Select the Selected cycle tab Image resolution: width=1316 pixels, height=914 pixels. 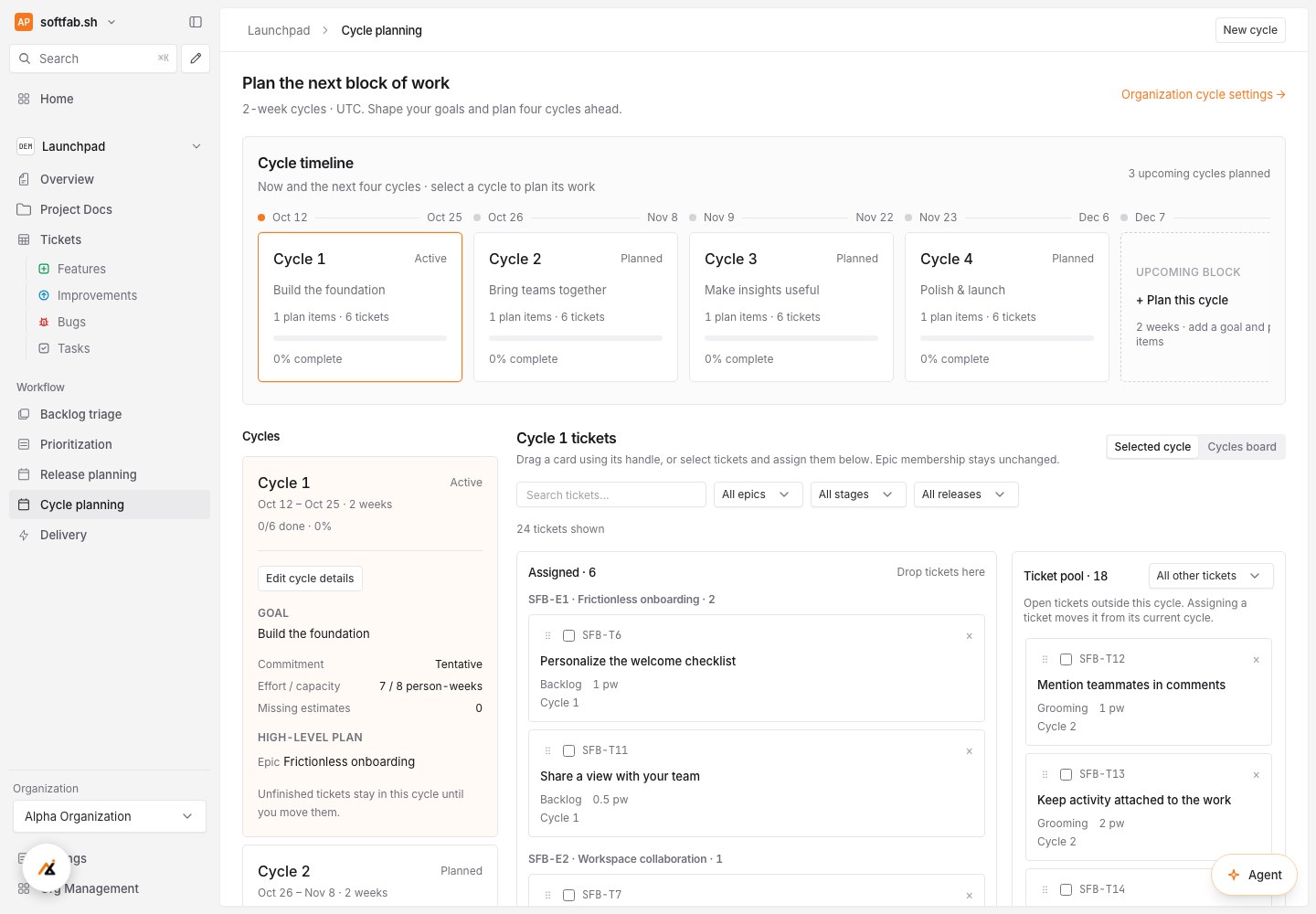pyautogui.click(x=1152, y=447)
